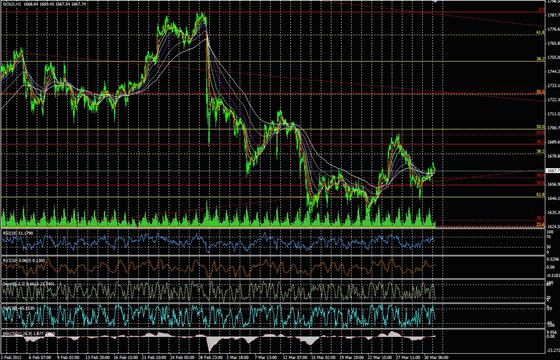Select the yellow 50.0 Fibonacci label near 1700
This screenshot has height=360, width=560.
click(541, 127)
